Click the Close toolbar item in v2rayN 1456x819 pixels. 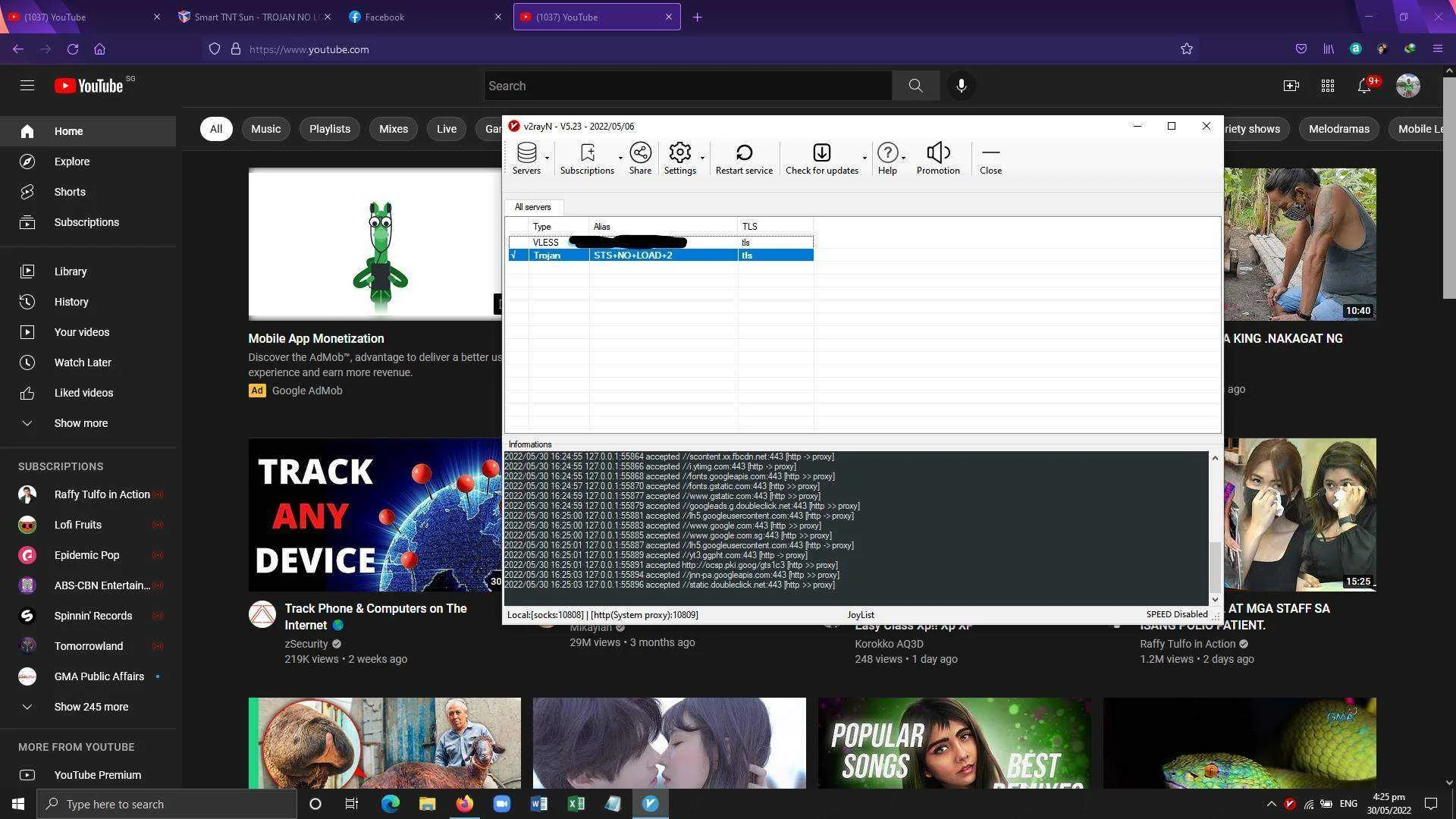pos(990,158)
